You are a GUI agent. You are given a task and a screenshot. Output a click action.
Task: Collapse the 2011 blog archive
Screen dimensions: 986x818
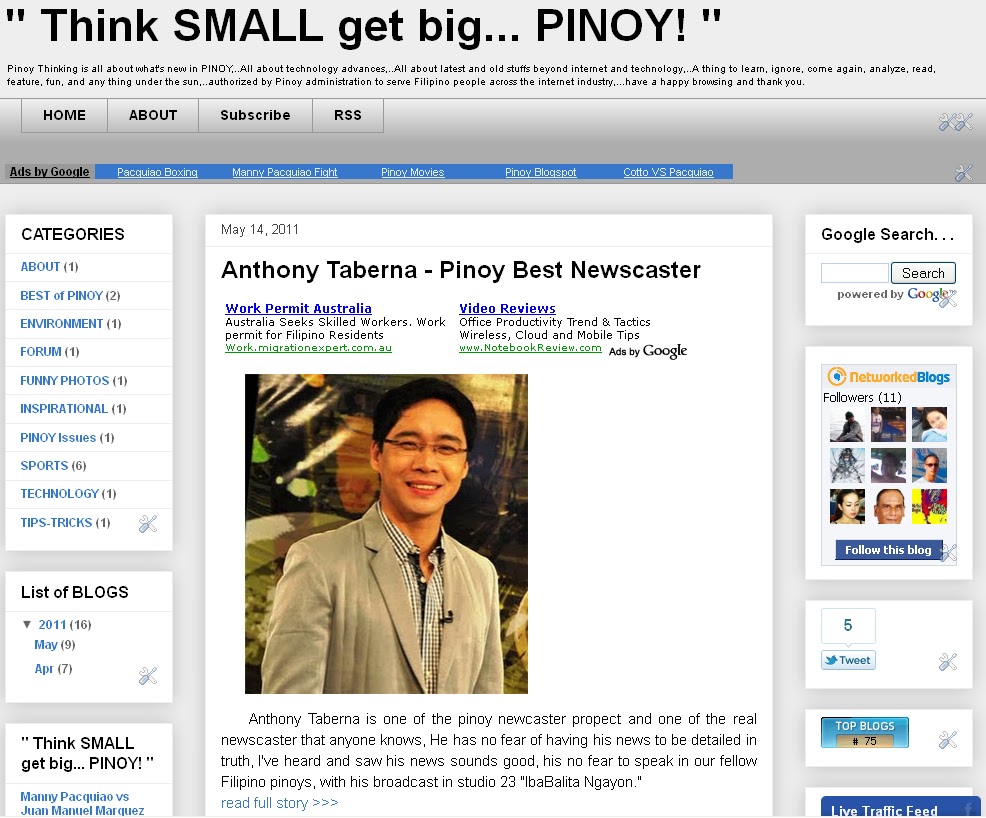(27, 624)
